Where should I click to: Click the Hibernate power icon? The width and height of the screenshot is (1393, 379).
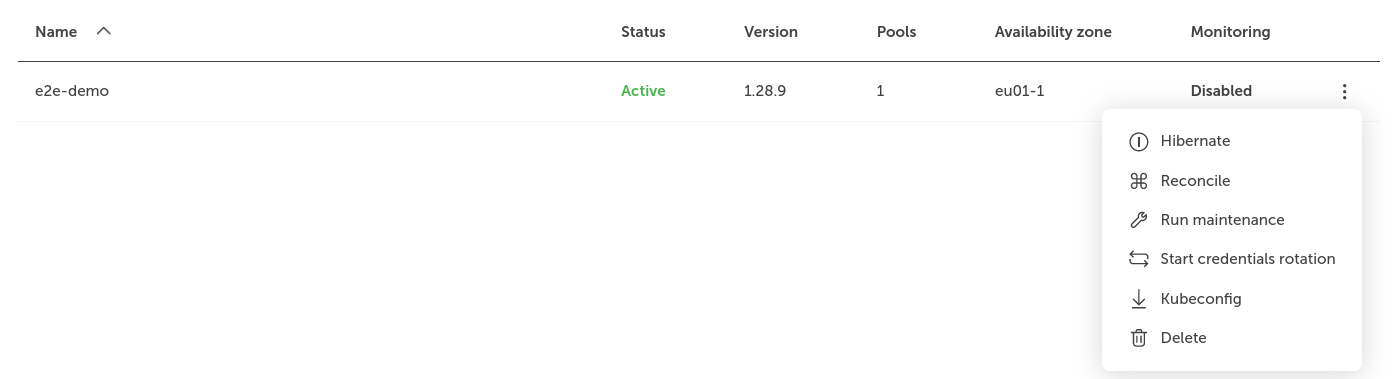pyautogui.click(x=1138, y=141)
